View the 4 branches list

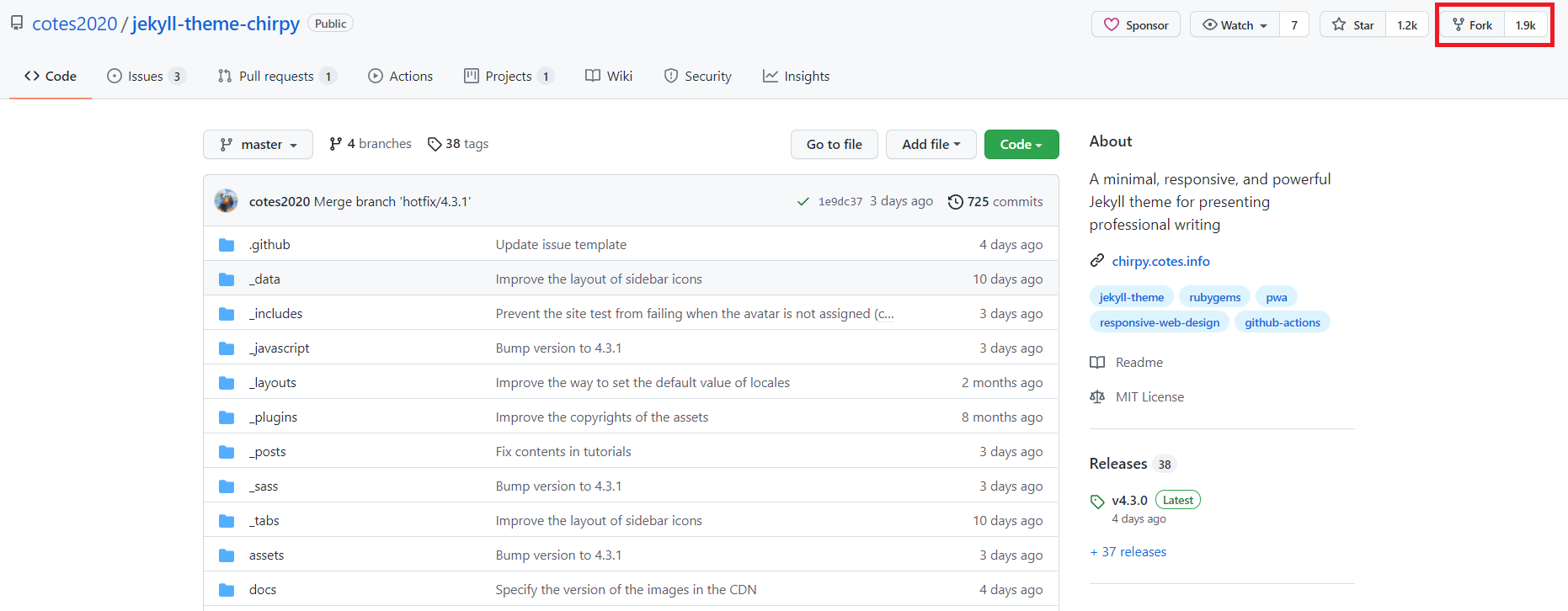coord(371,144)
